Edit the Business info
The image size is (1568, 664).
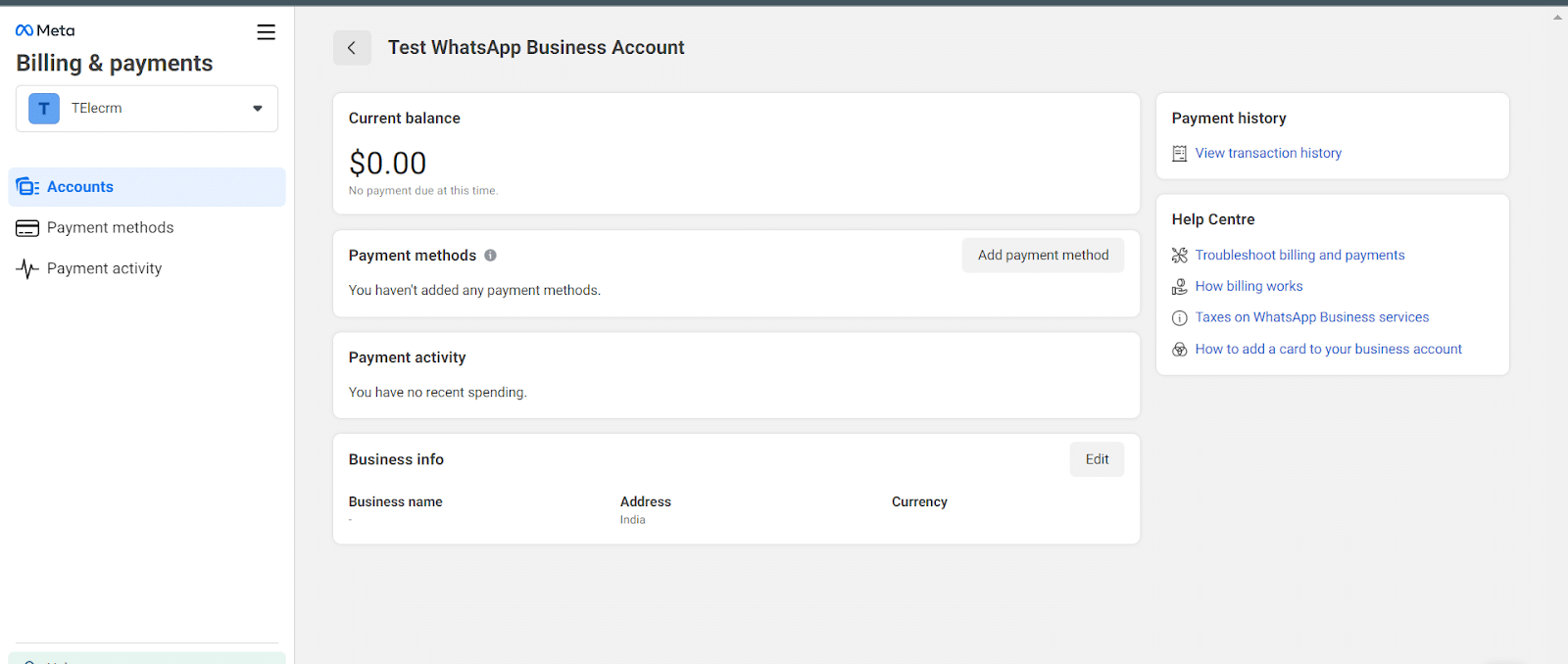[x=1097, y=459]
